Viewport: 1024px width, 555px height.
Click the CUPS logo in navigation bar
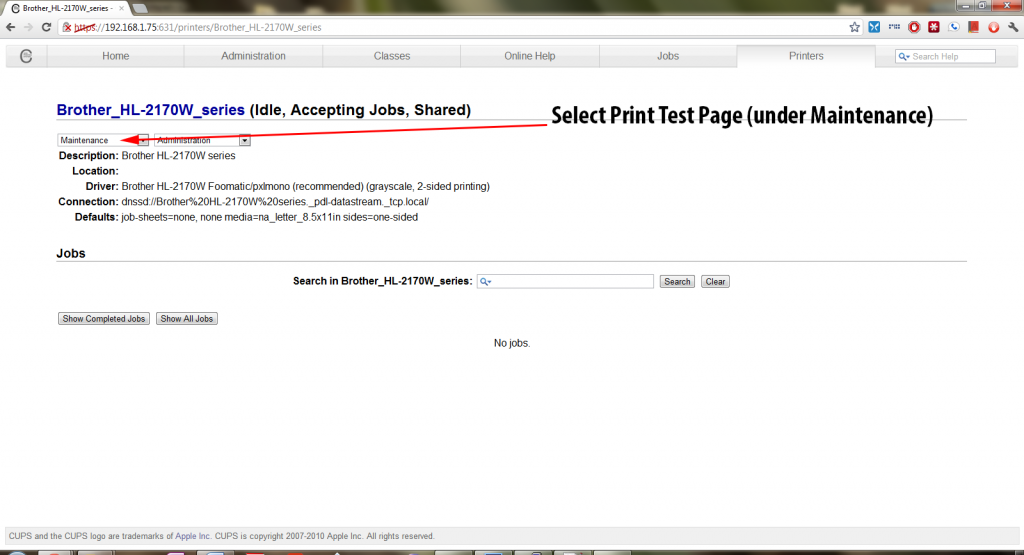point(26,56)
